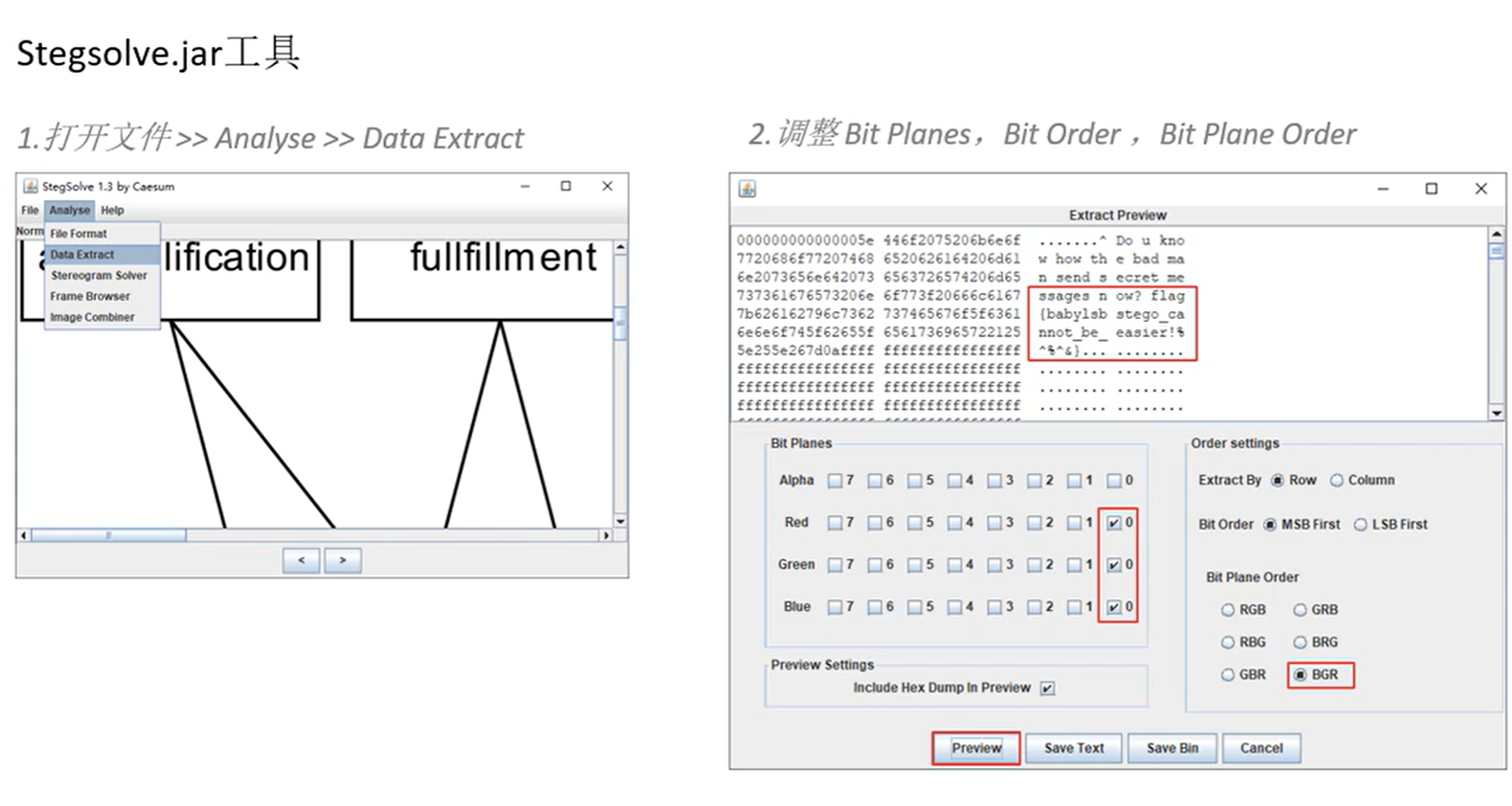
Task: Click StegSolve vertical scrollbar up arrow
Action: click(620, 248)
